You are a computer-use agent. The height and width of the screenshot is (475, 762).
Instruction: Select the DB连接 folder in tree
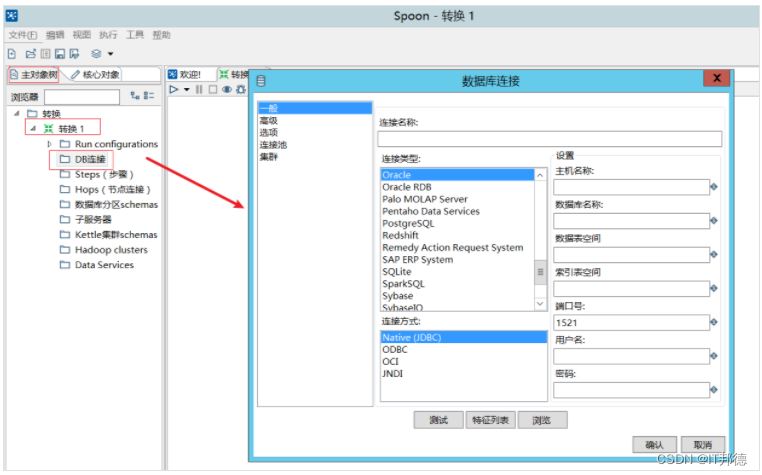(x=89, y=159)
